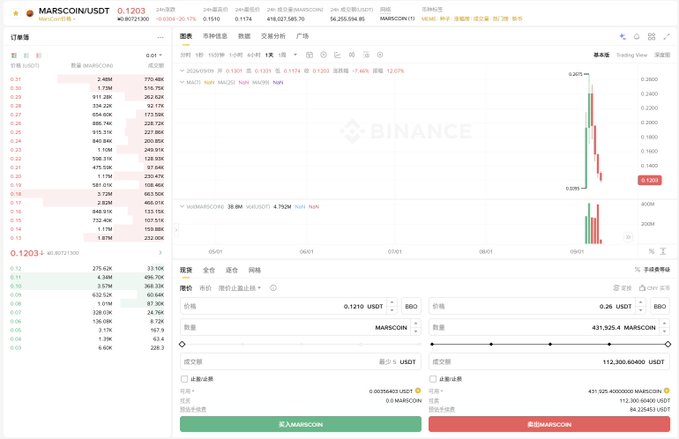The width and height of the screenshot is (679, 439).
Task: Click the compare chart icon in toolbar
Action: coord(352,55)
